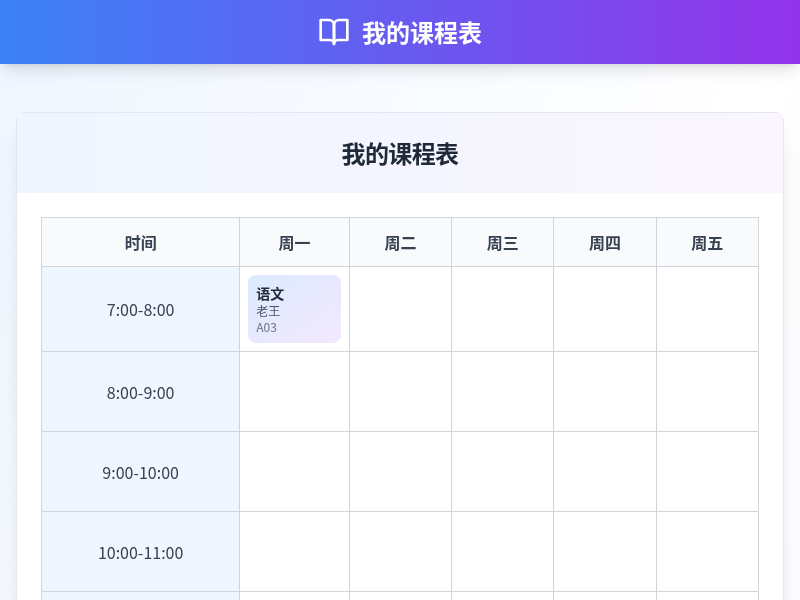The image size is (800, 600).
Task: Click the 时间 column header
Action: click(x=140, y=242)
